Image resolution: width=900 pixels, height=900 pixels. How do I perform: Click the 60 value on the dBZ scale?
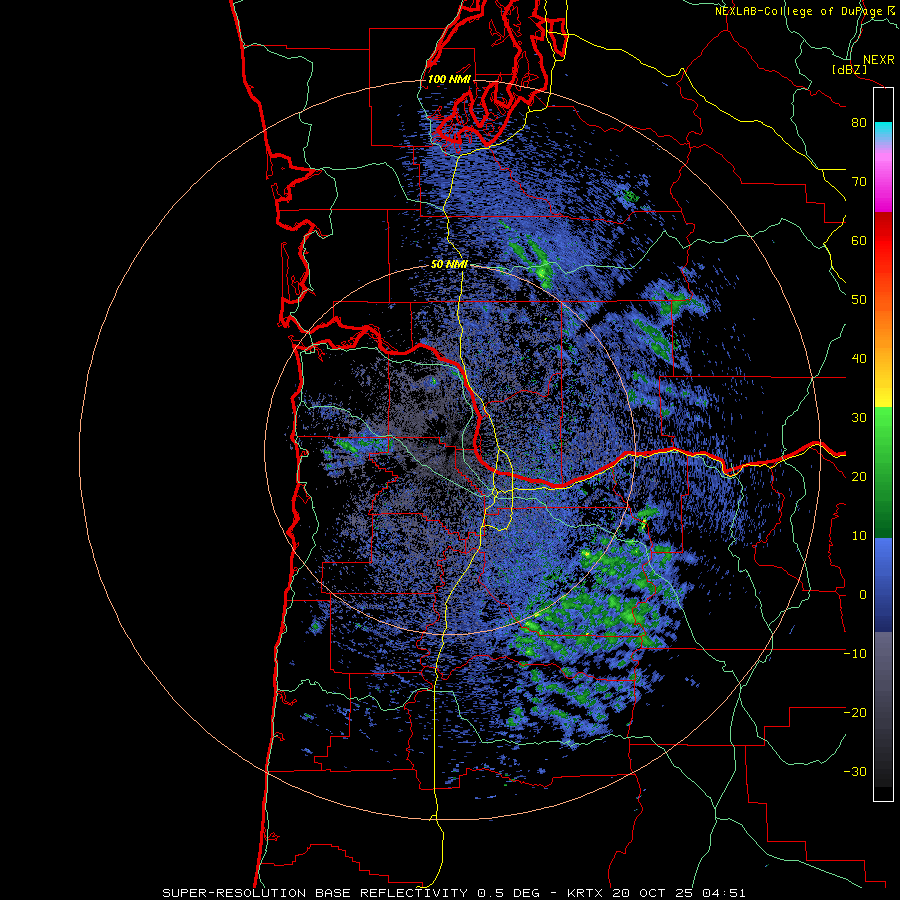click(859, 240)
